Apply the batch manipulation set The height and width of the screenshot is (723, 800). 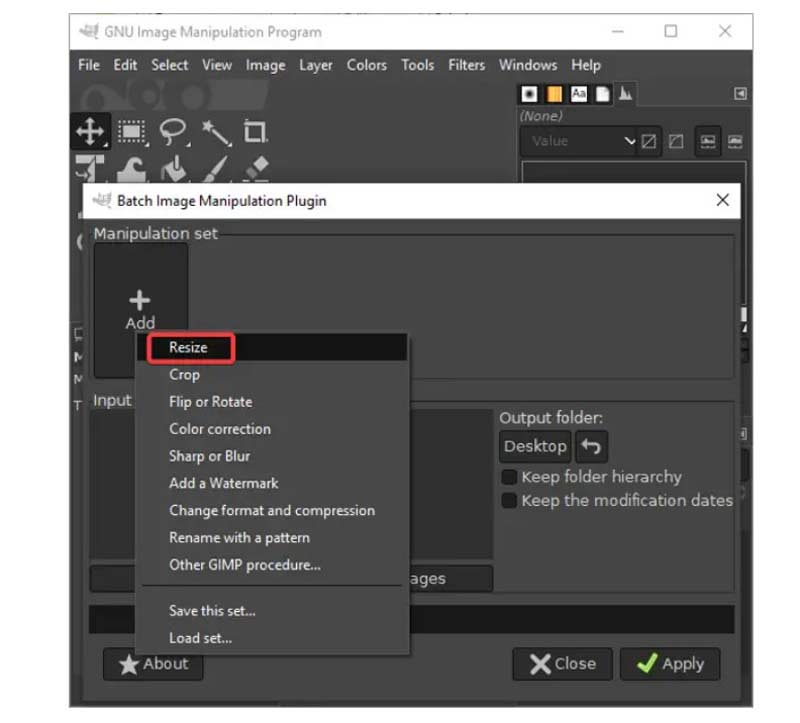(670, 663)
